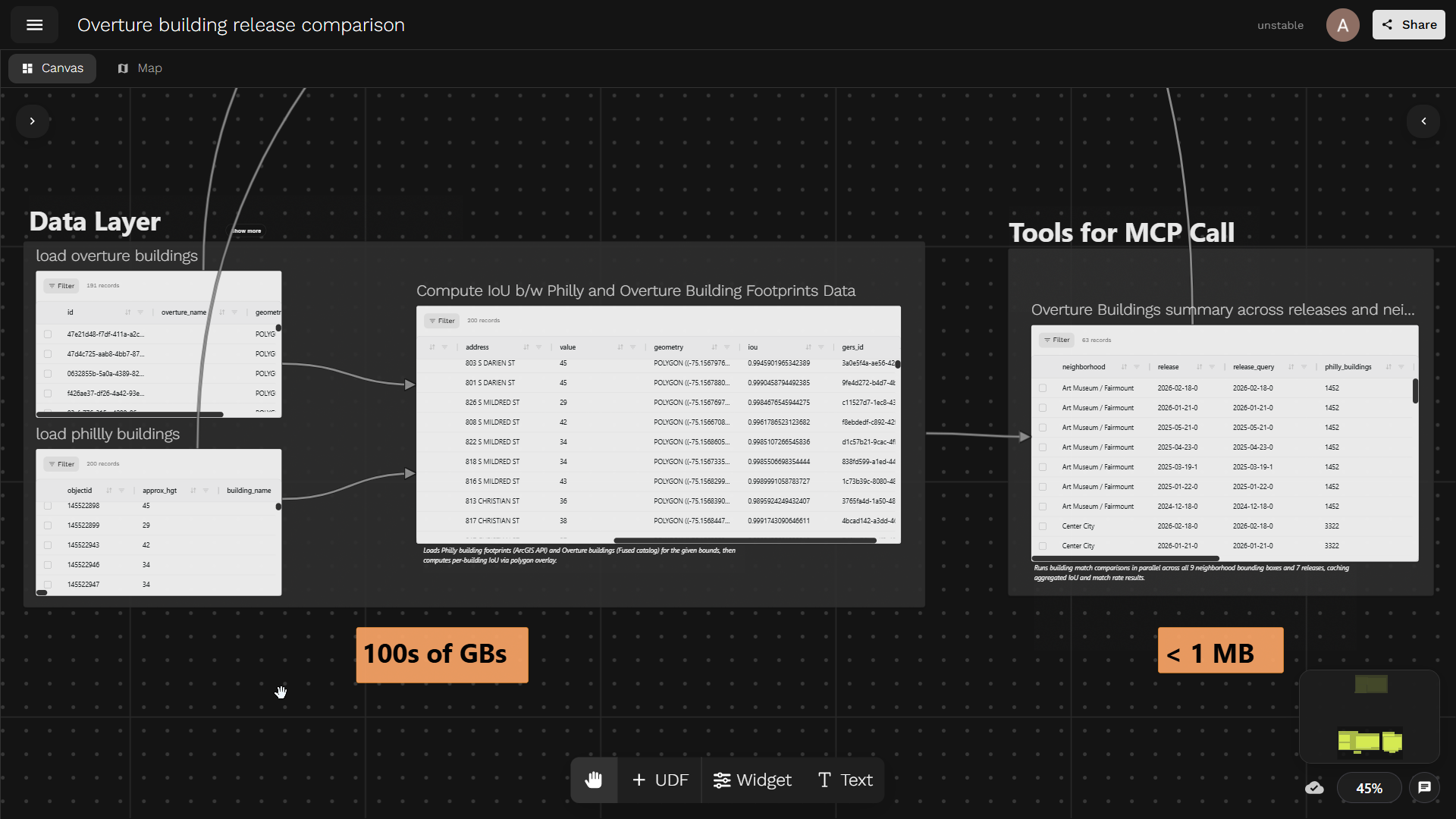Viewport: 1456px width, 819px height.
Task: Click the orange '< 1 MB' note
Action: click(1220, 651)
